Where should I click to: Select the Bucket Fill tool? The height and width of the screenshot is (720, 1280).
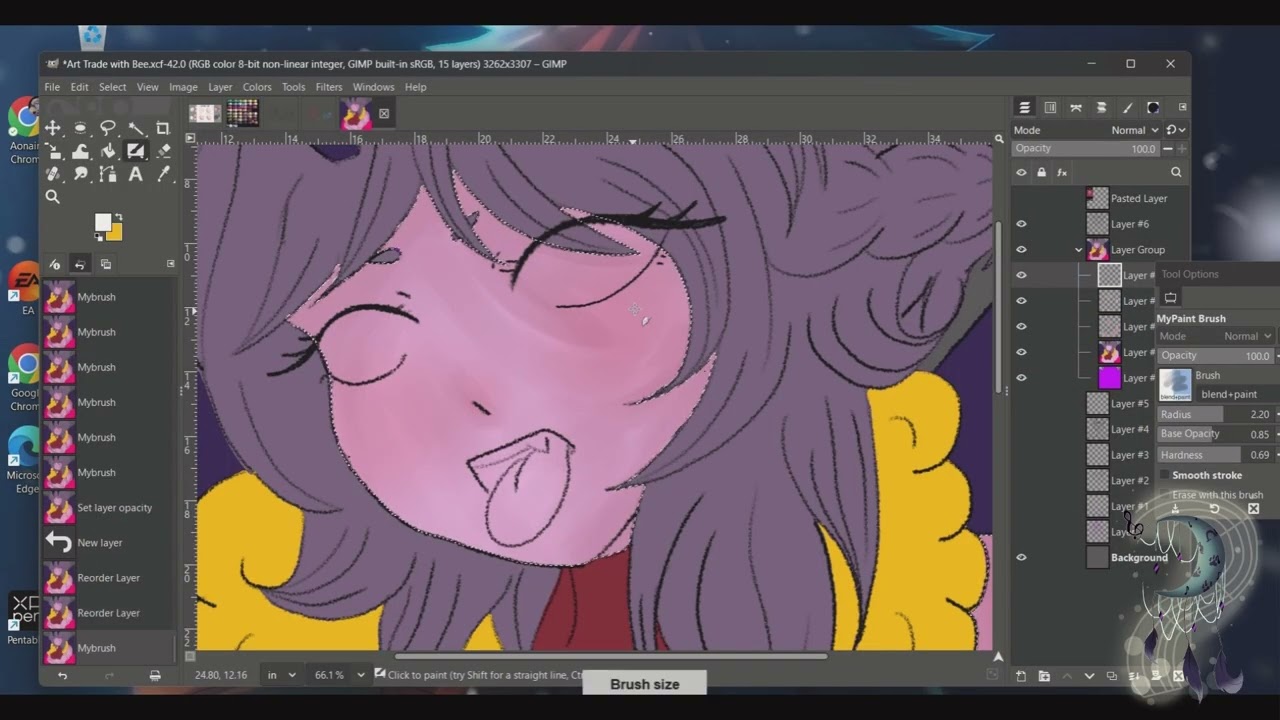coord(108,151)
